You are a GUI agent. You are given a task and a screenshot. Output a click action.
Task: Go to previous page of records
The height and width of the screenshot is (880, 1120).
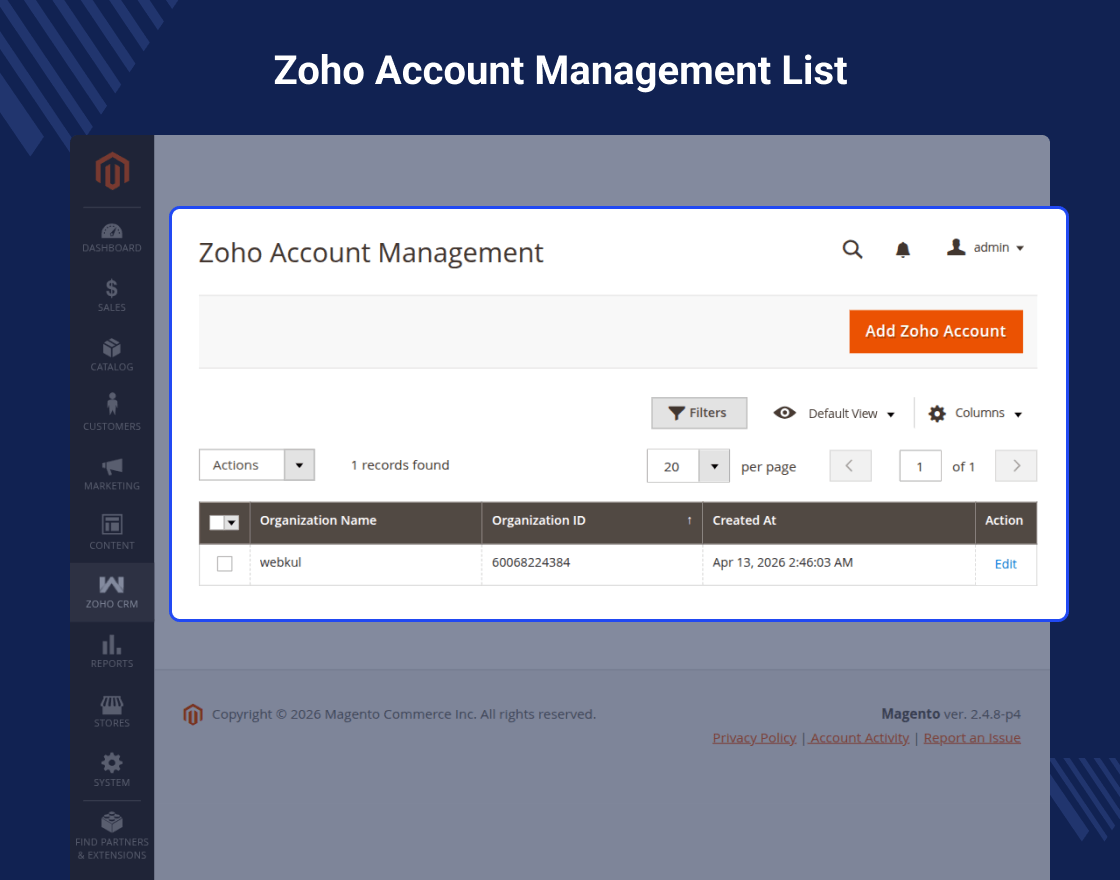click(850, 466)
